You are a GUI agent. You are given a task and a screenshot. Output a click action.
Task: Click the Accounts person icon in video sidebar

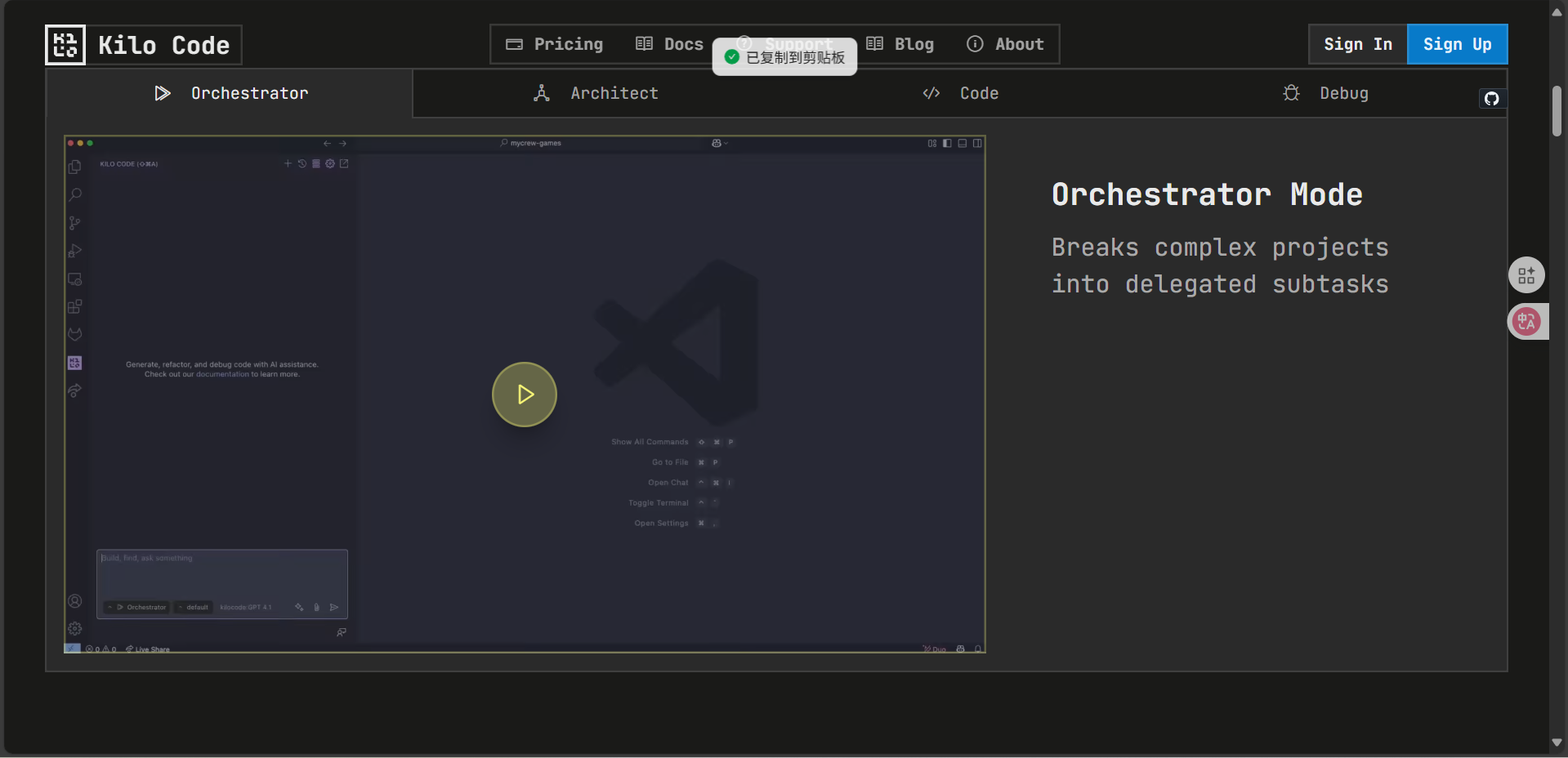[75, 601]
